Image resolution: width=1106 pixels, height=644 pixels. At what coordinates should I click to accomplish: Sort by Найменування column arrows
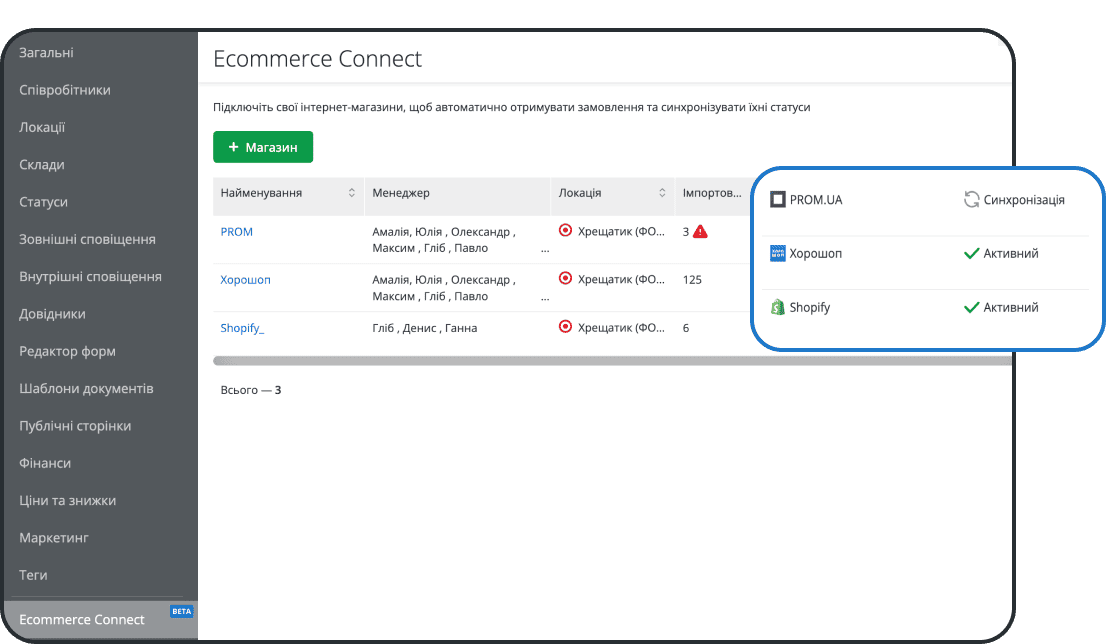coord(352,193)
